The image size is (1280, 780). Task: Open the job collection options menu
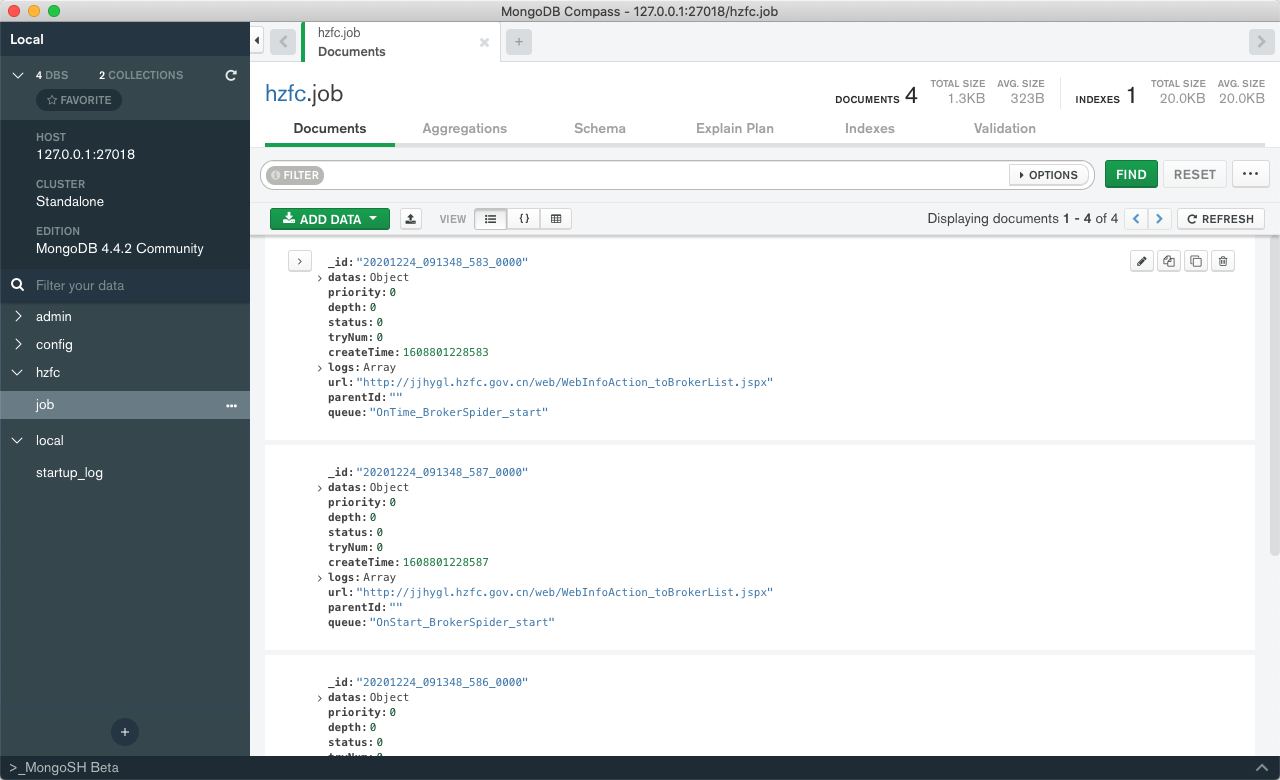[x=232, y=405]
